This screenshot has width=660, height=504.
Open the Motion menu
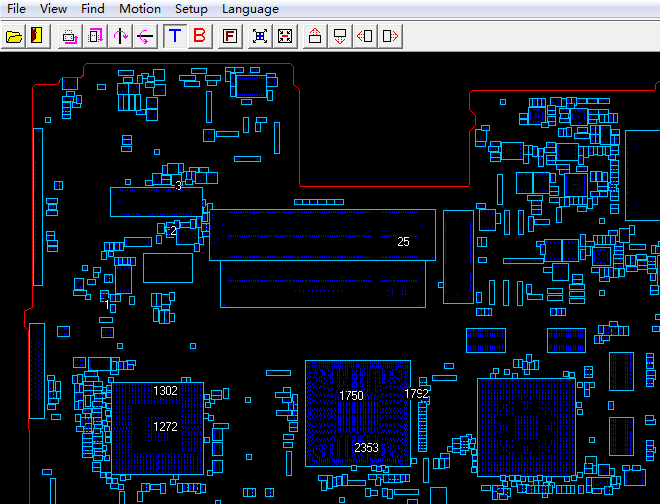tap(140, 9)
